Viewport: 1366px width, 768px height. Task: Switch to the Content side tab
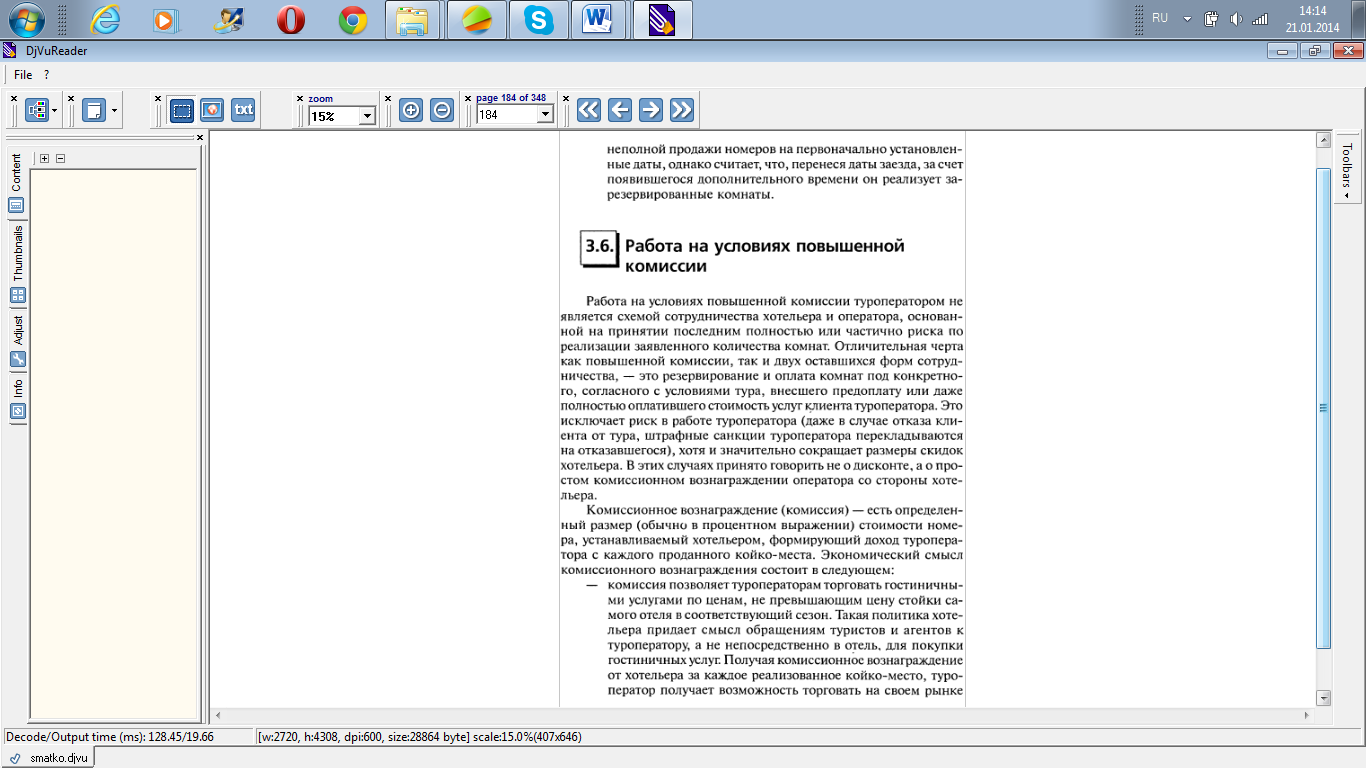pos(17,183)
